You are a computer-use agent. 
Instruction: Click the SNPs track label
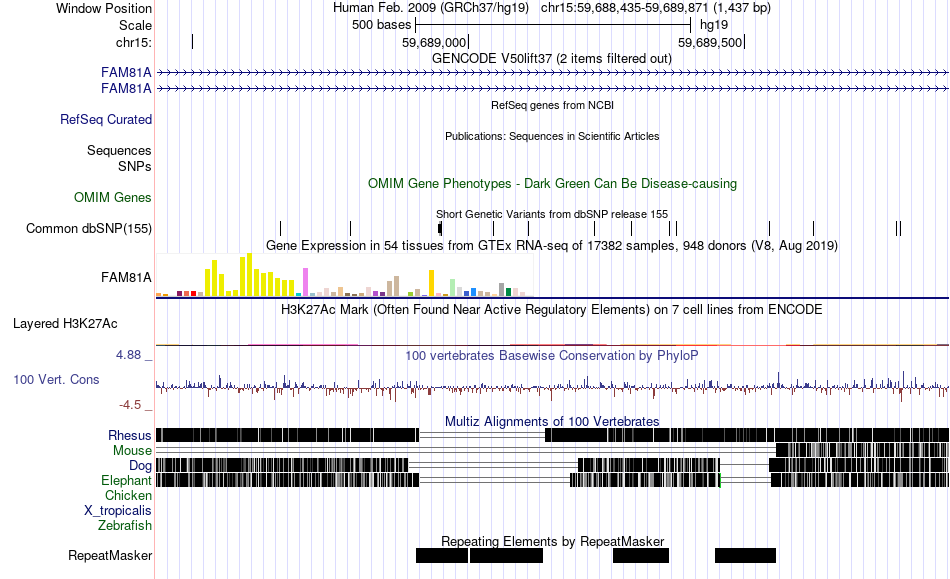(x=135, y=166)
